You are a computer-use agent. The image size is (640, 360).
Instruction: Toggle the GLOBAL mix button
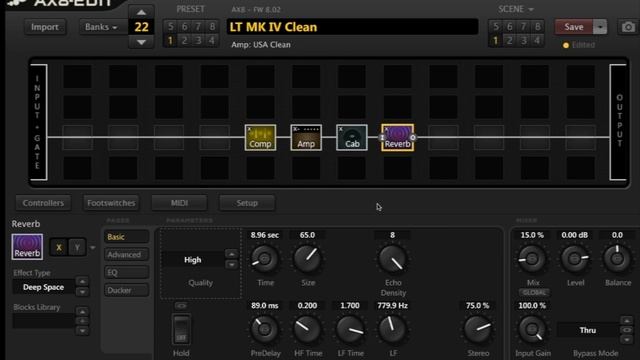click(x=534, y=293)
